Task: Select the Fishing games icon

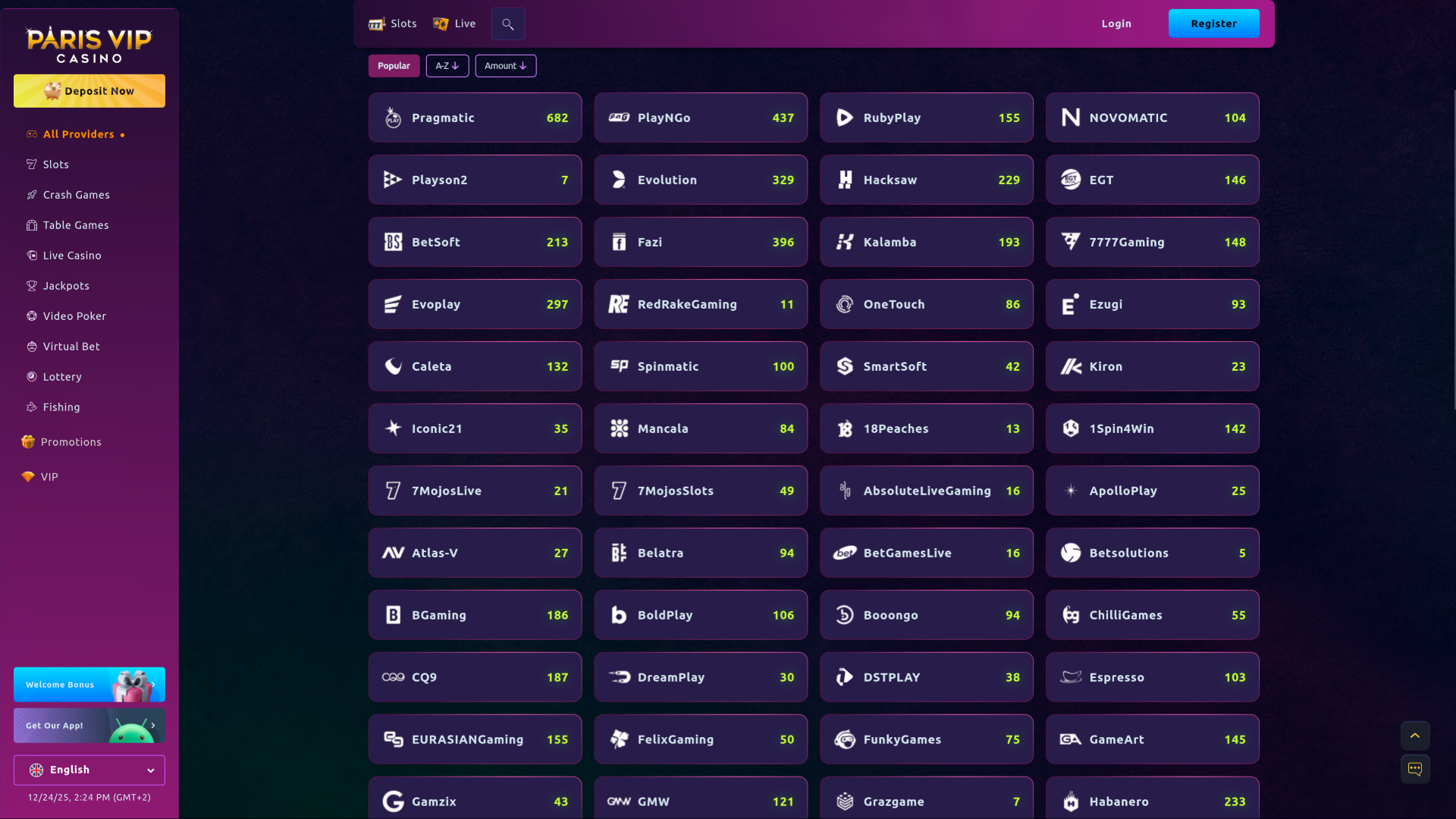Action: click(32, 407)
